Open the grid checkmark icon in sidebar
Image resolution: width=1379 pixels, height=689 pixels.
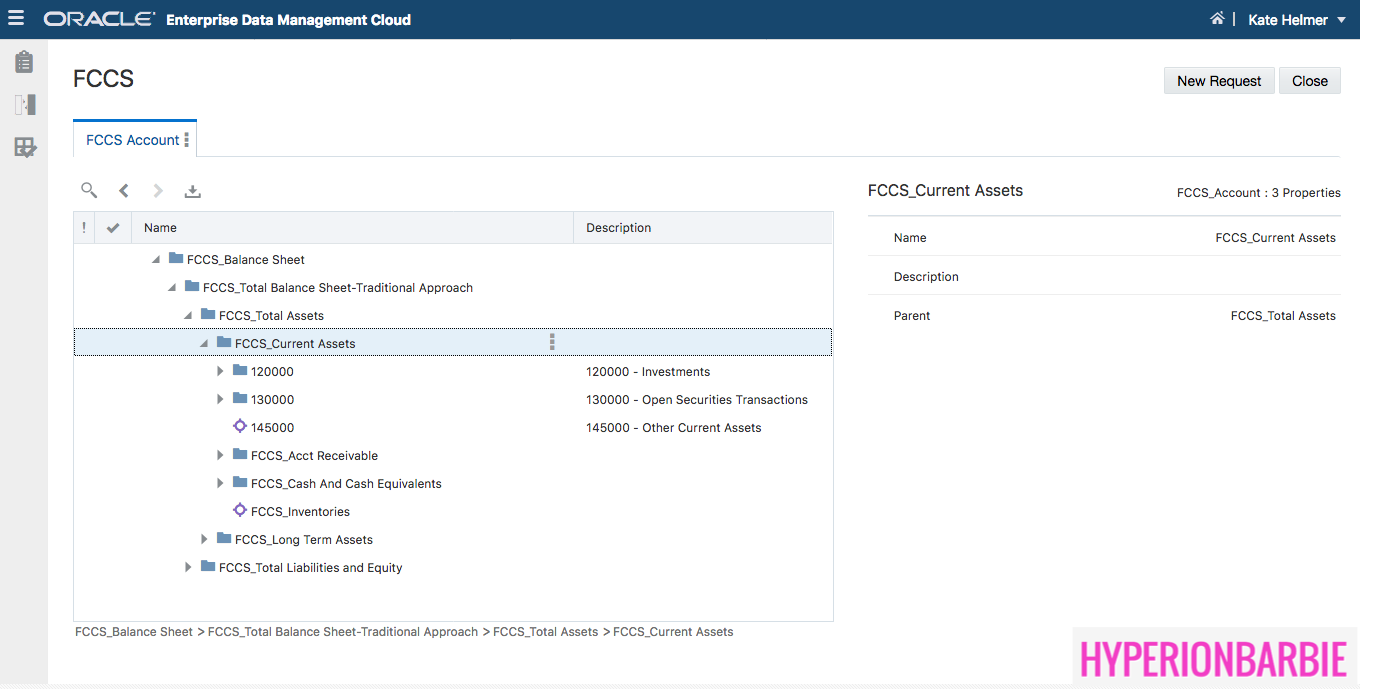point(24,148)
